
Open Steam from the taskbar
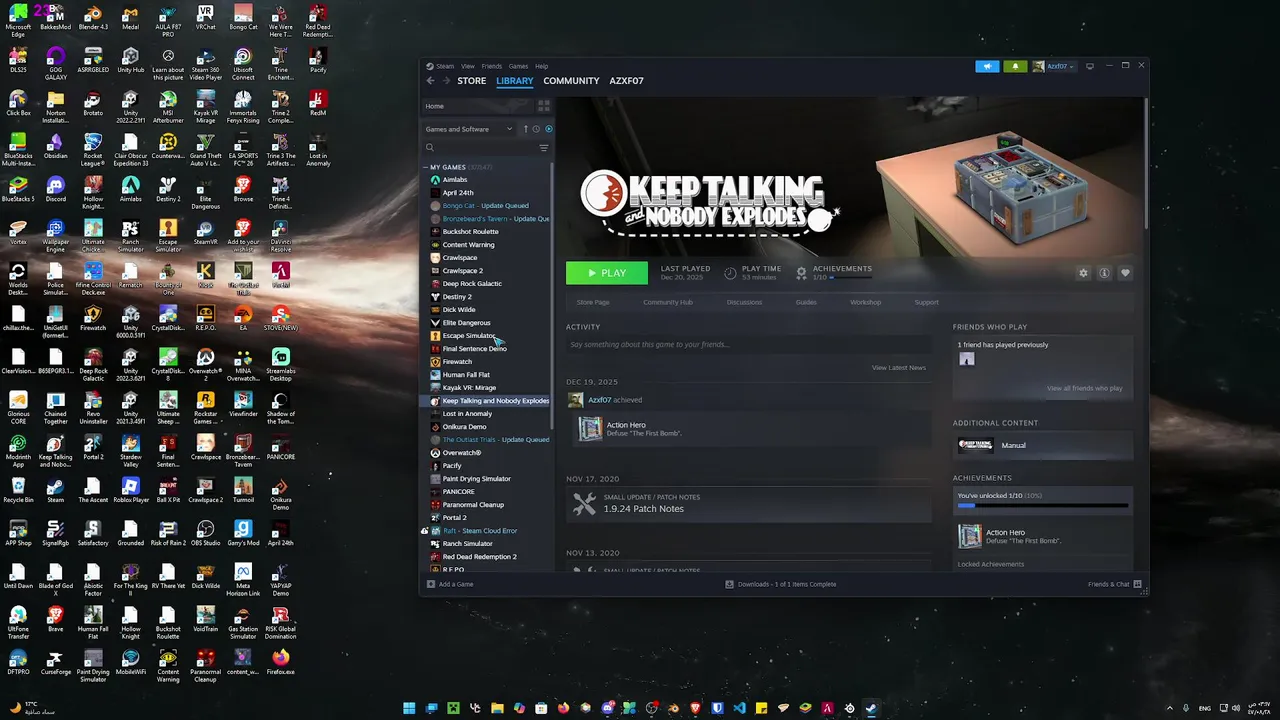[x=871, y=708]
